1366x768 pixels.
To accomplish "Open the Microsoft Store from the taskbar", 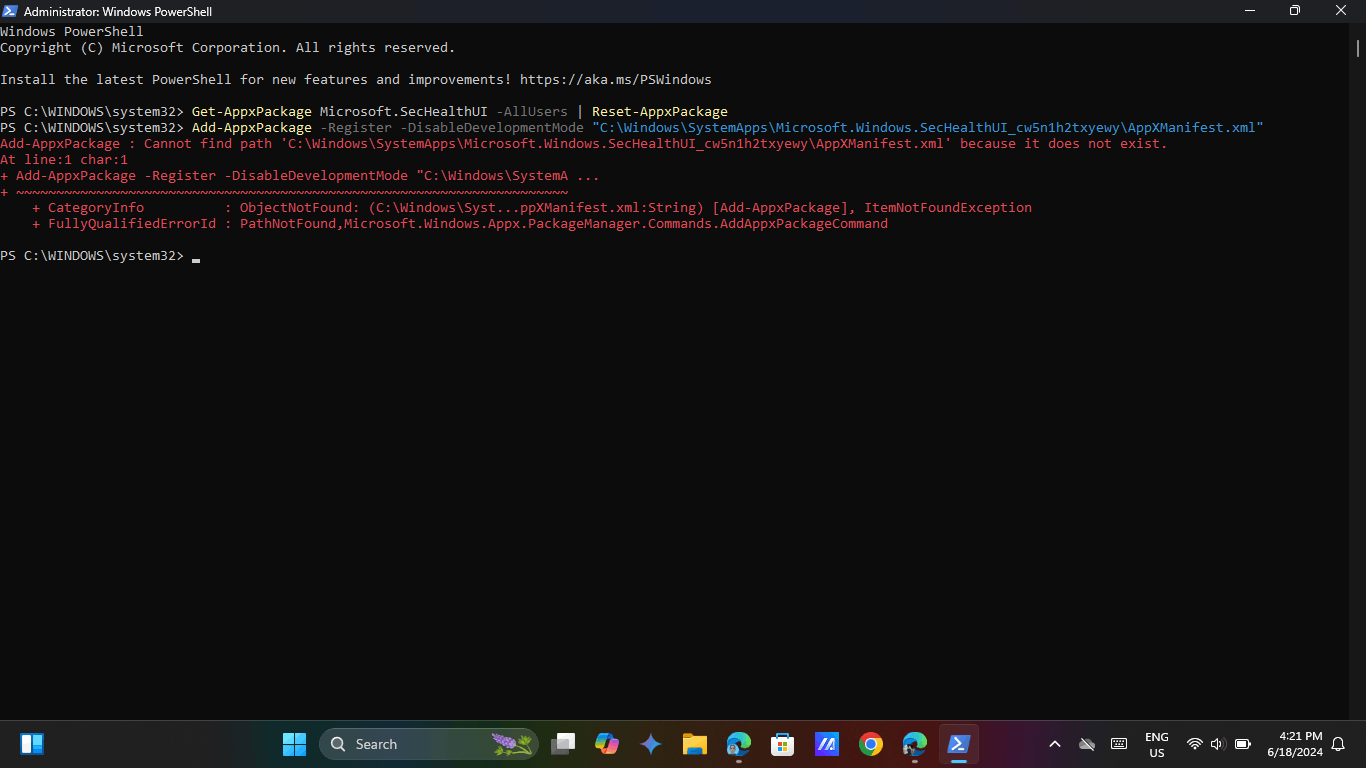I will (x=782, y=744).
